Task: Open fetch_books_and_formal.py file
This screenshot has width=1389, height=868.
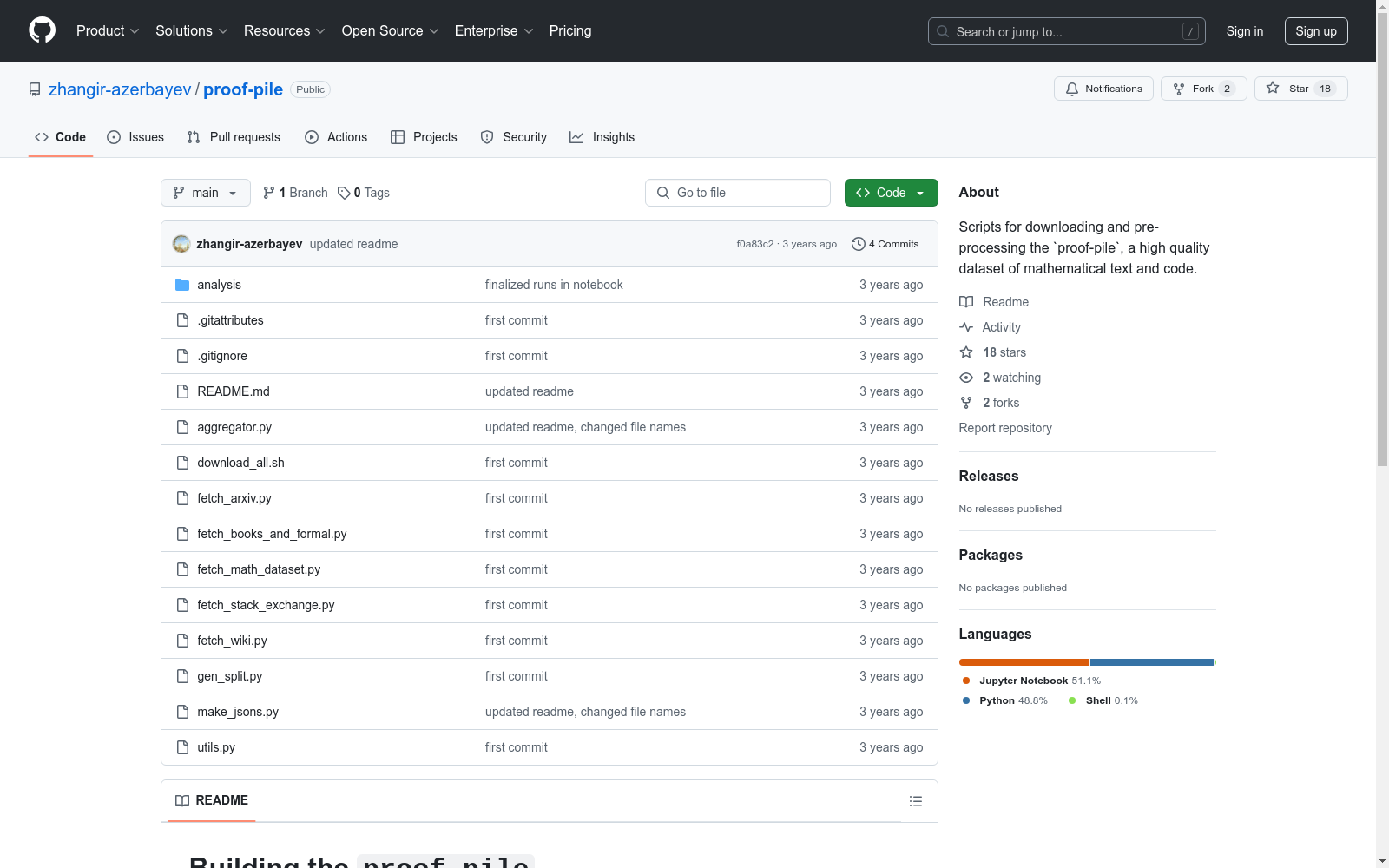Action: pos(272,534)
